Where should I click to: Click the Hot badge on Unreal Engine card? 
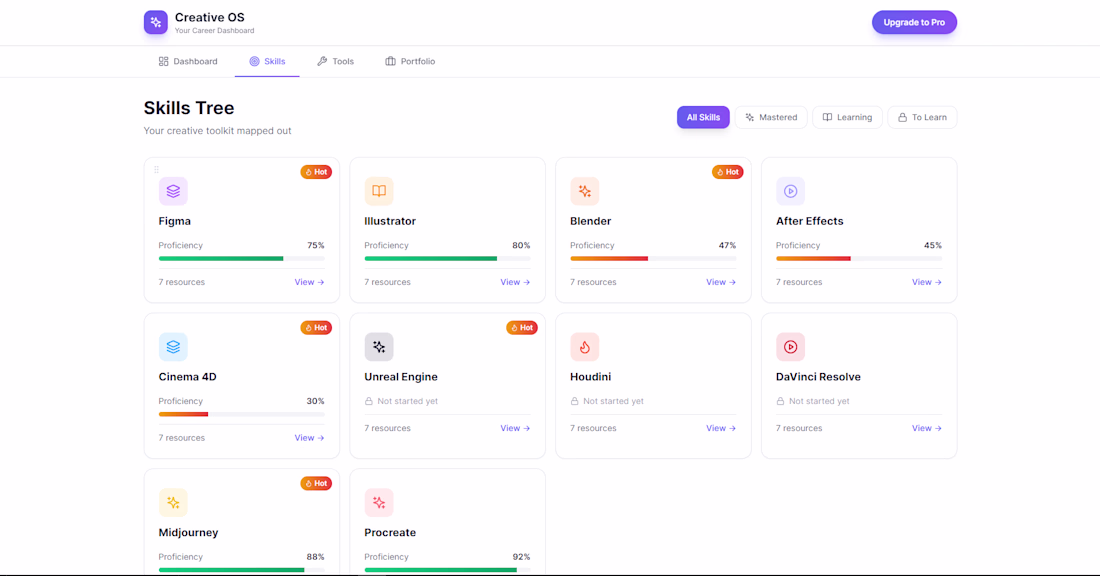(522, 328)
